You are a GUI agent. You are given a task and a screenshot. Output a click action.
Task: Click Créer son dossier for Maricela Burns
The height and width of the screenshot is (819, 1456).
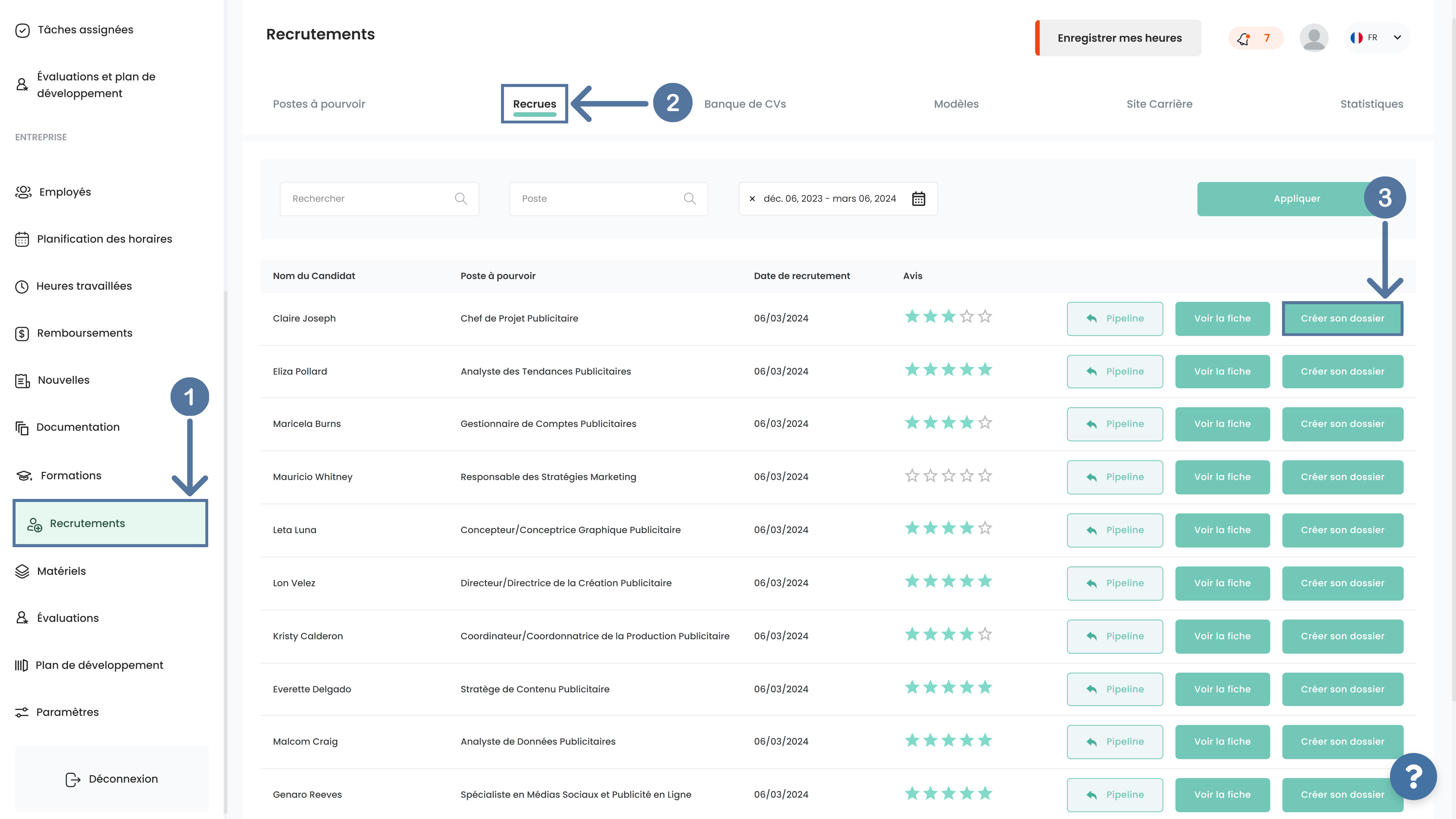tap(1342, 424)
